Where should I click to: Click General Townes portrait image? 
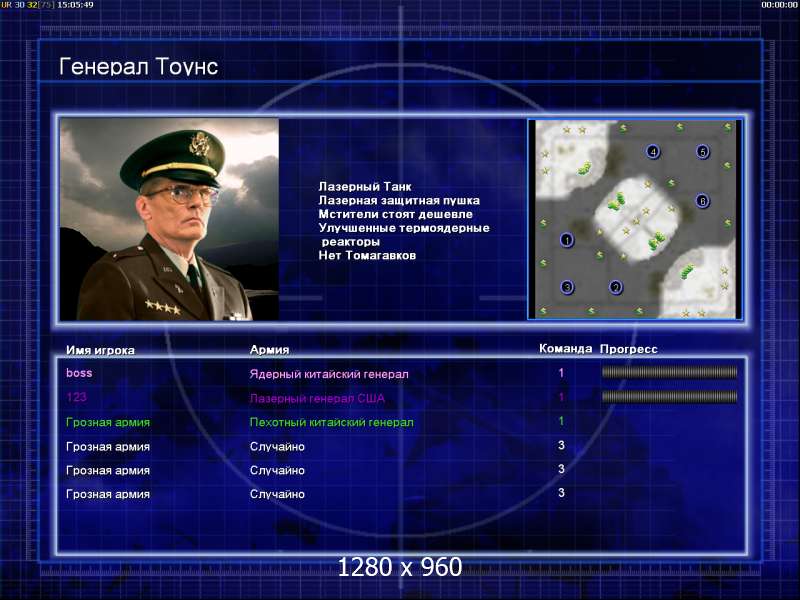click(169, 219)
